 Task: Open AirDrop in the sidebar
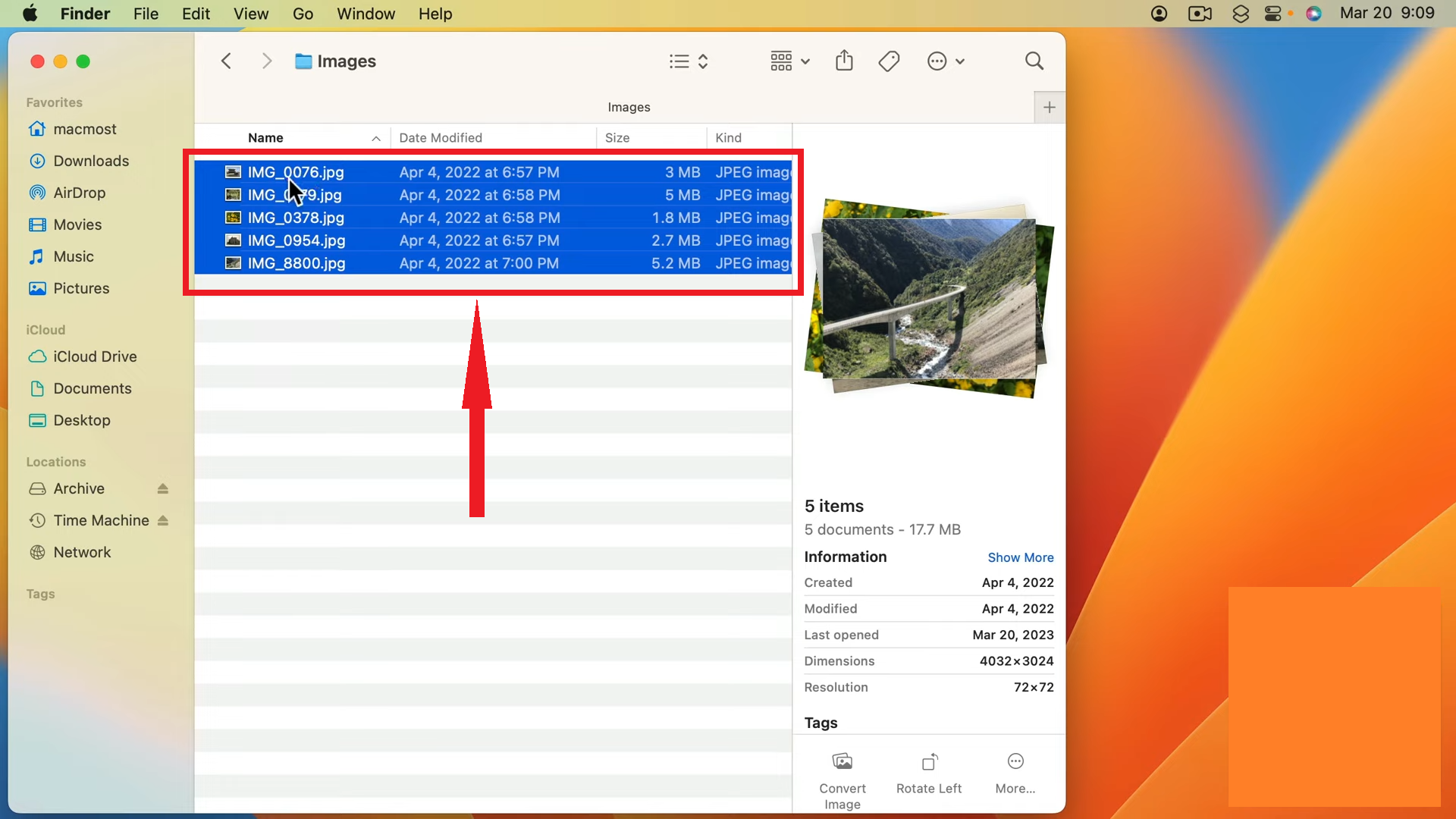pyautogui.click(x=79, y=193)
